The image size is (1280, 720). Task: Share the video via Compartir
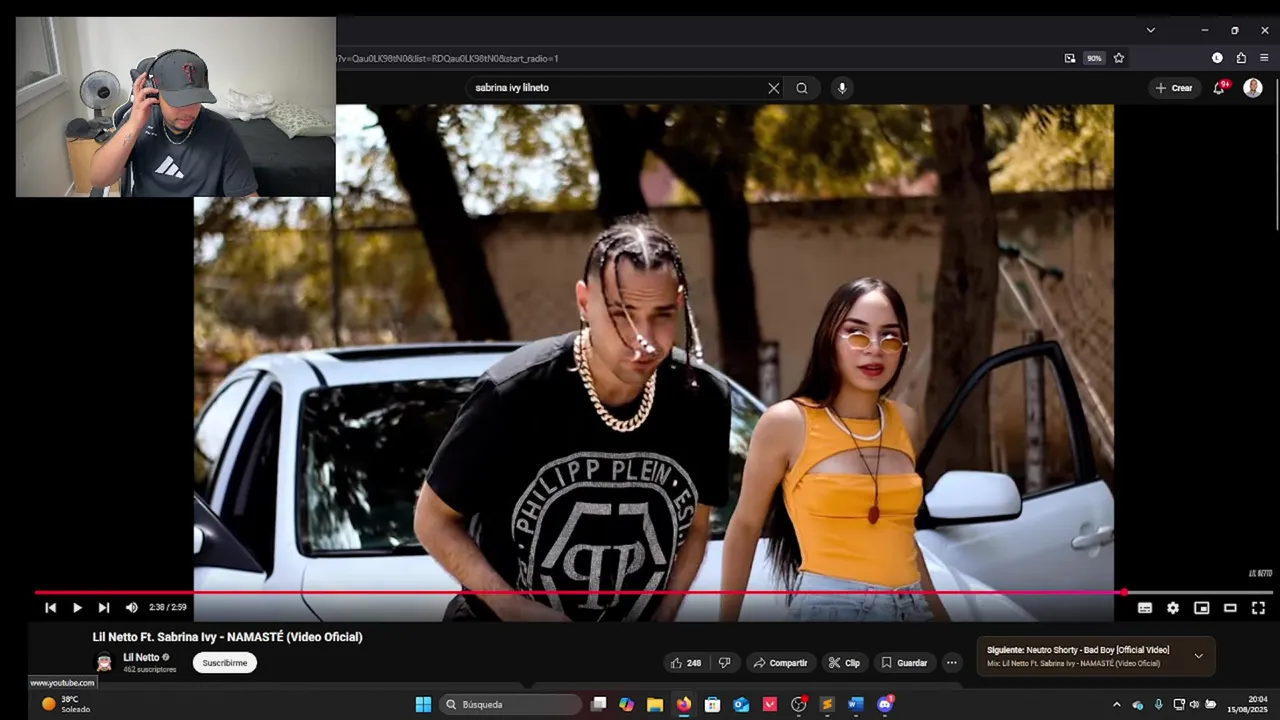coord(780,663)
